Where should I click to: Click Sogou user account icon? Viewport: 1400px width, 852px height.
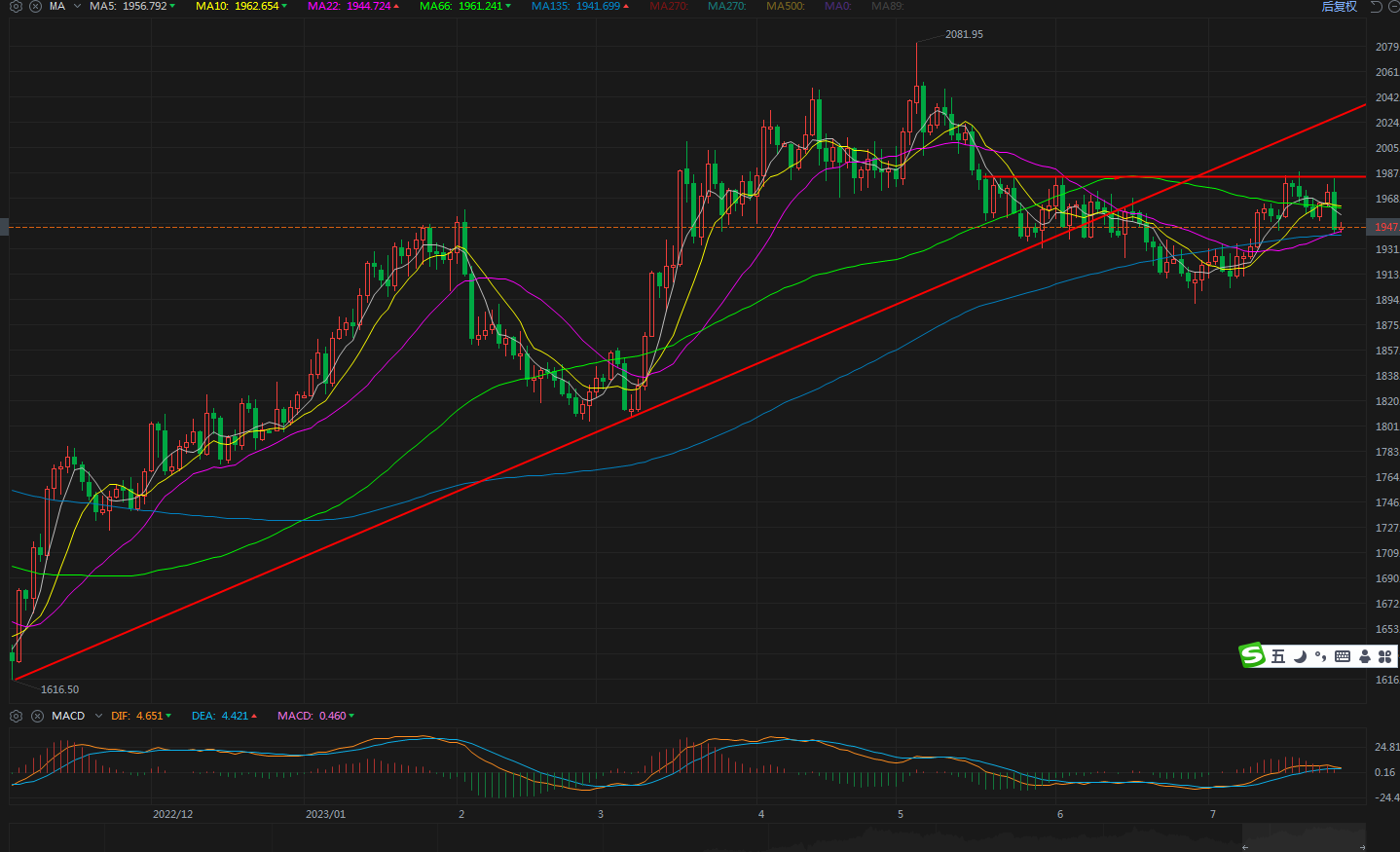[1364, 656]
